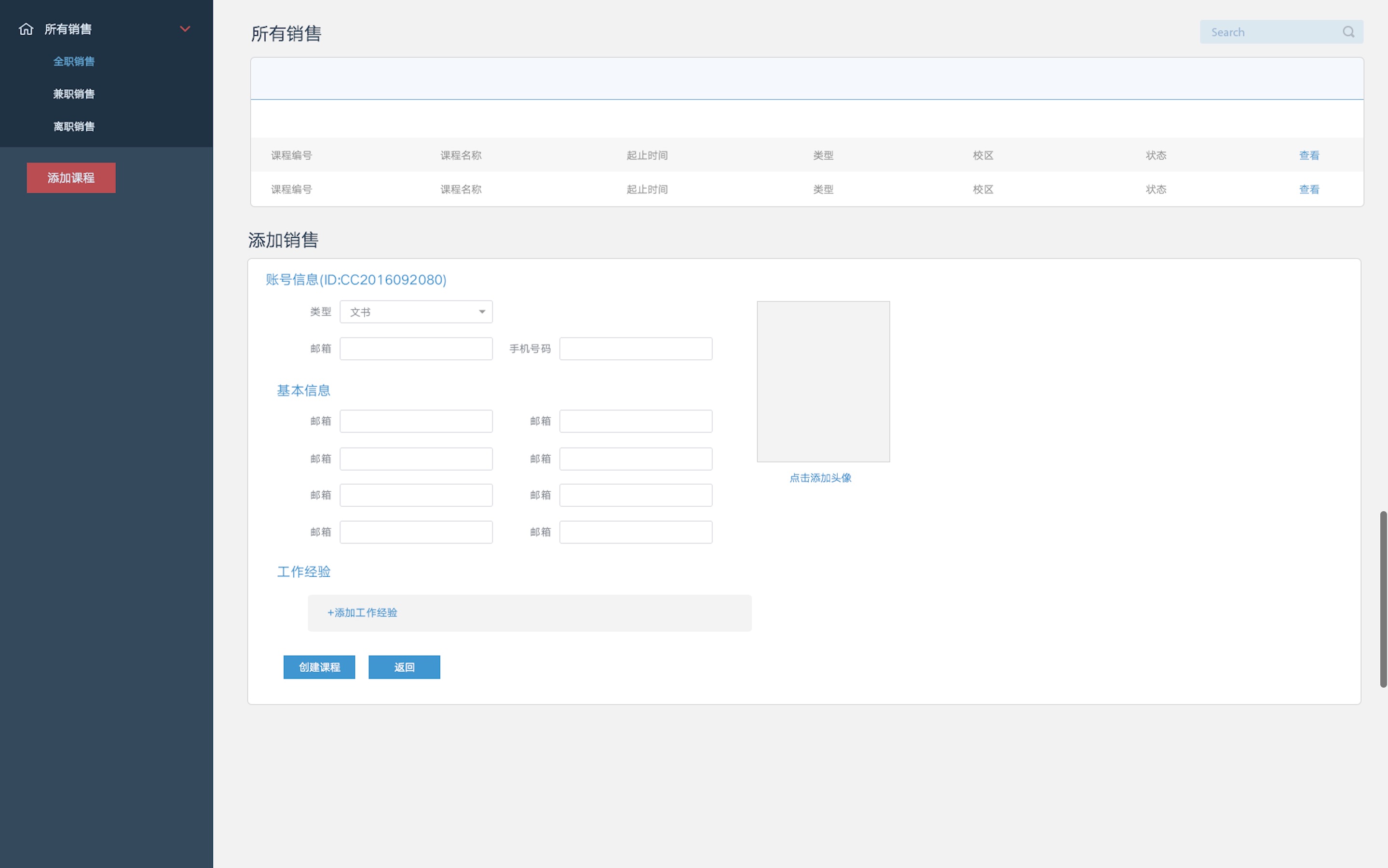This screenshot has width=1388, height=868.
Task: Click first 邮箱 field under 基本信息
Action: 416,421
